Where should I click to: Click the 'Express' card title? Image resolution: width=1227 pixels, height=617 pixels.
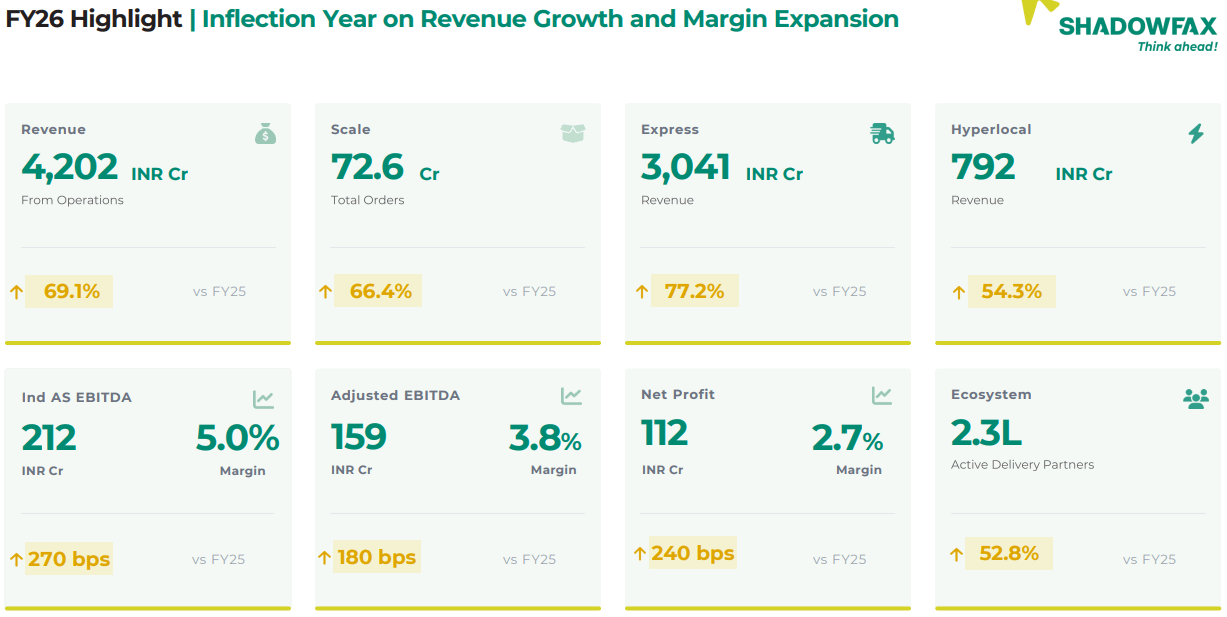click(670, 130)
